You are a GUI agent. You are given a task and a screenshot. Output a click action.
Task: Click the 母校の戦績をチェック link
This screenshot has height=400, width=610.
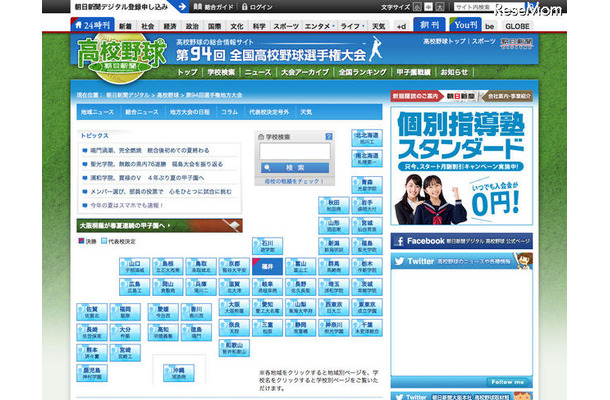pyautogui.click(x=294, y=181)
